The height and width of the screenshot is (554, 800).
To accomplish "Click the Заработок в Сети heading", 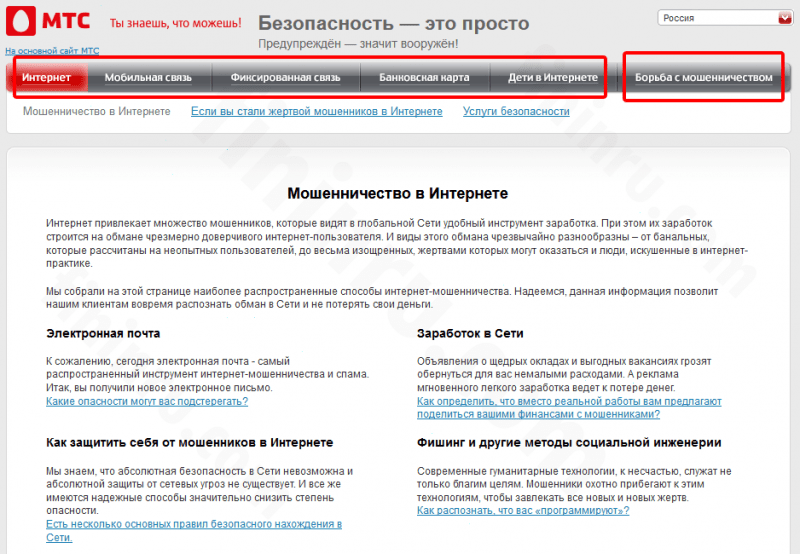I will 470,333.
